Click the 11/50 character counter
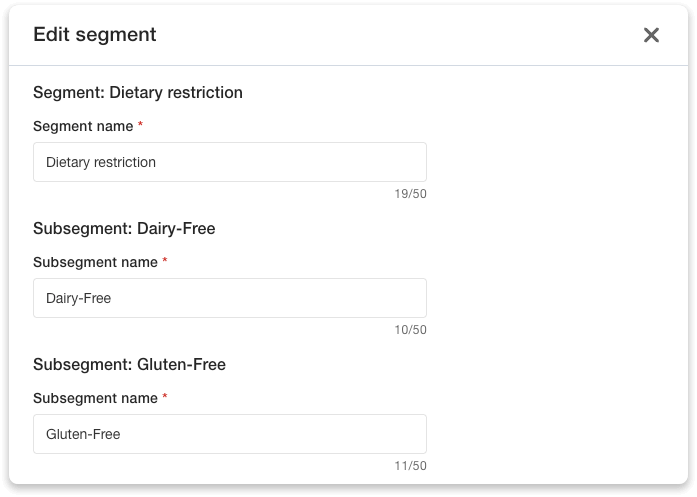The width and height of the screenshot is (697, 497). pyautogui.click(x=410, y=466)
